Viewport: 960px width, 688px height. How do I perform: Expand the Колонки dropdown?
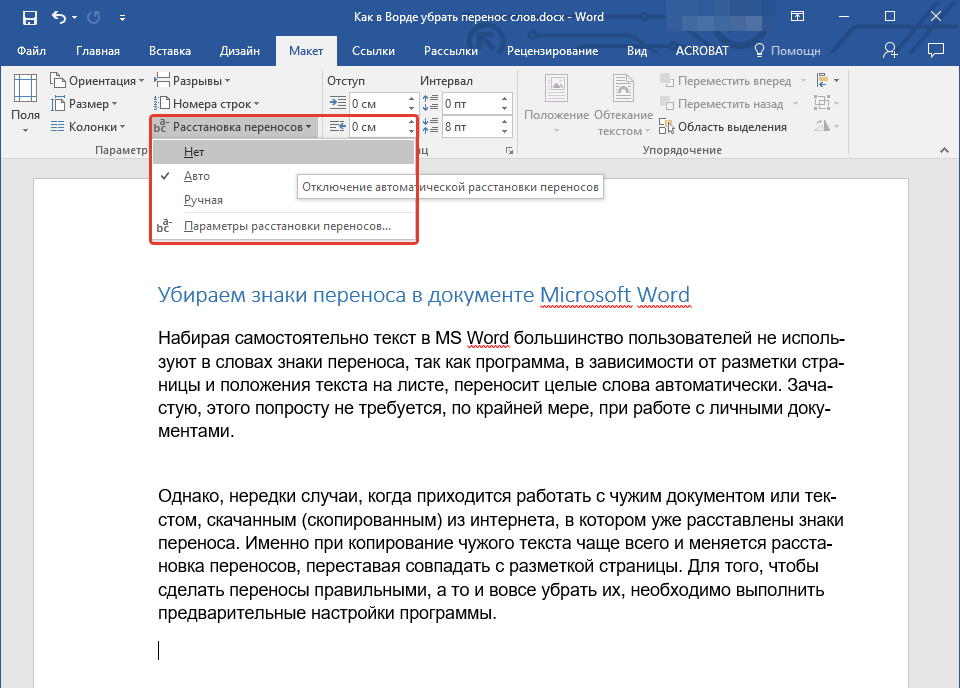96,127
